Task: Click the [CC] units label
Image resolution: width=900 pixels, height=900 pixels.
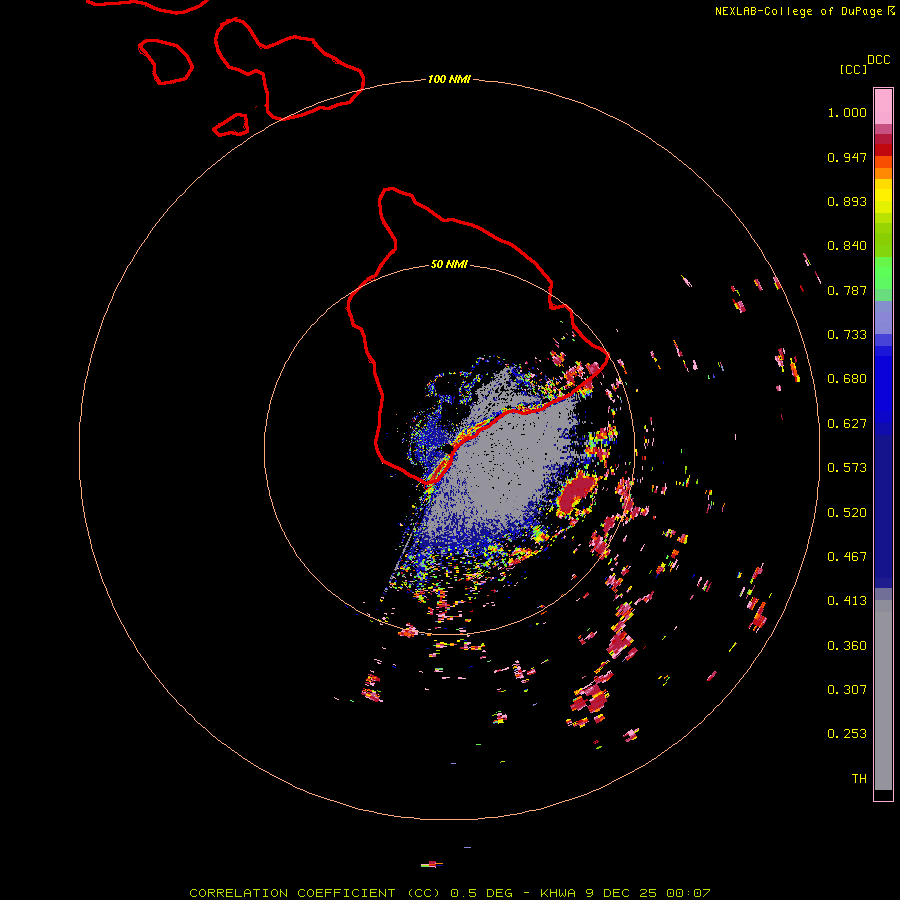Action: pyautogui.click(x=853, y=69)
